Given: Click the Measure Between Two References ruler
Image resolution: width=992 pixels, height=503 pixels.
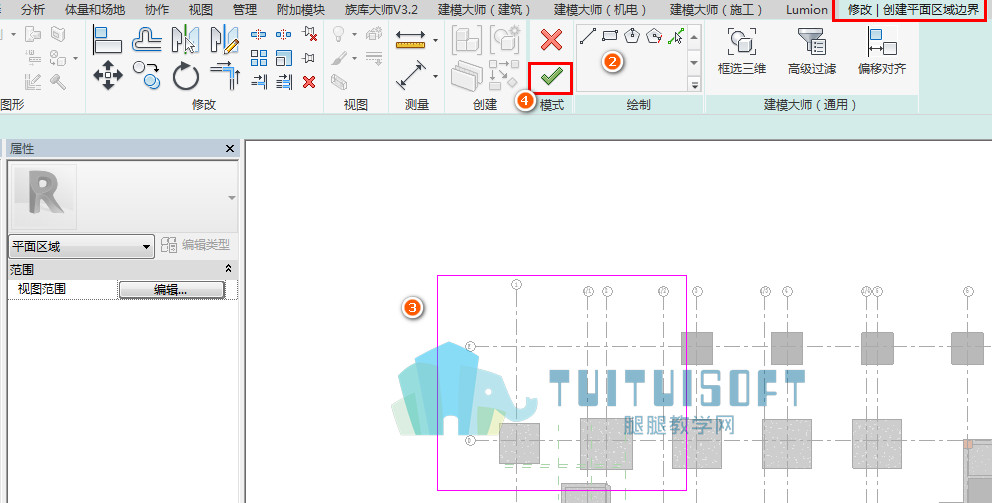Looking at the screenshot, I should pyautogui.click(x=411, y=40).
